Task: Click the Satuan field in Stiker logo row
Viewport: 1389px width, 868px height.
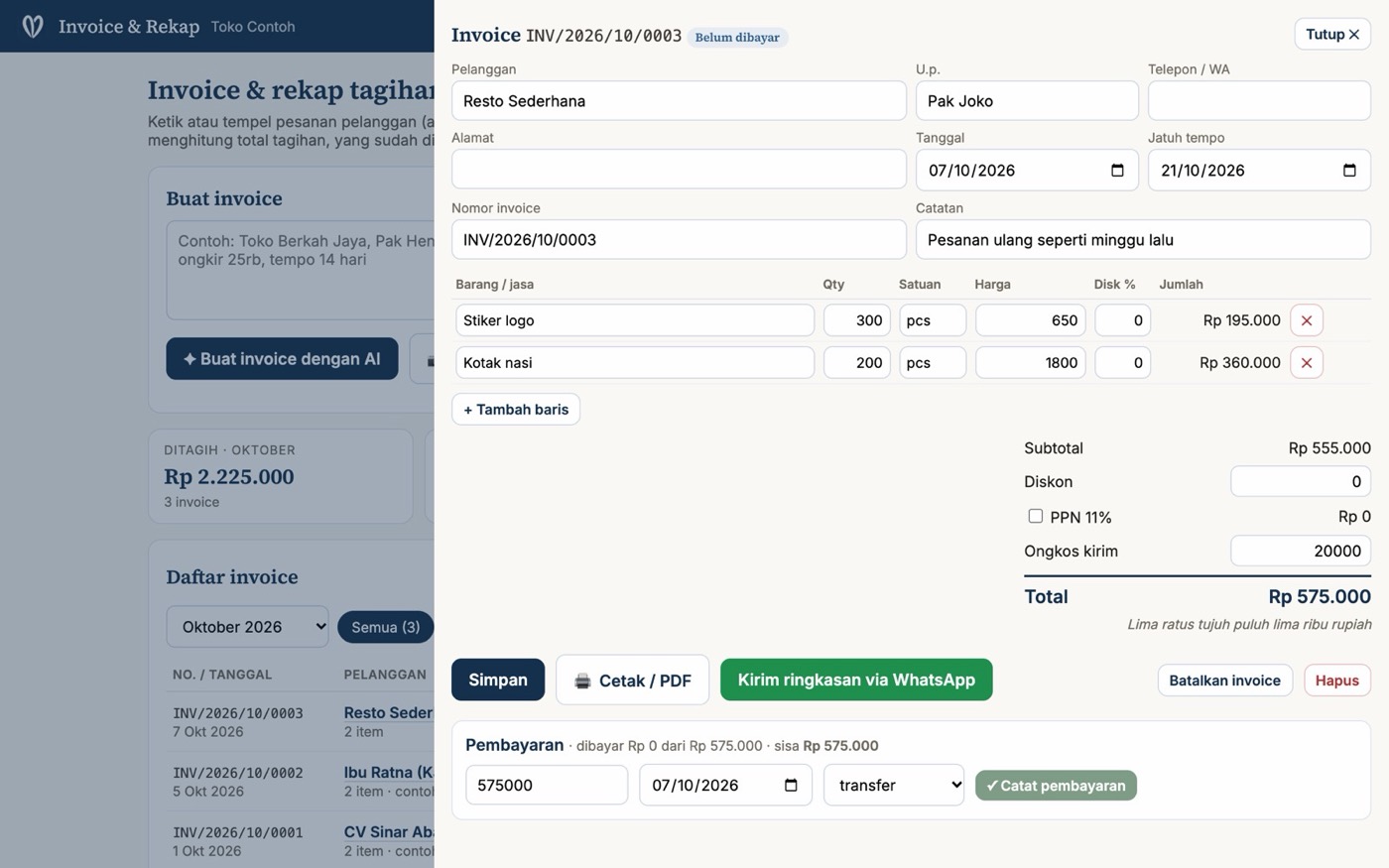Action: (x=933, y=320)
